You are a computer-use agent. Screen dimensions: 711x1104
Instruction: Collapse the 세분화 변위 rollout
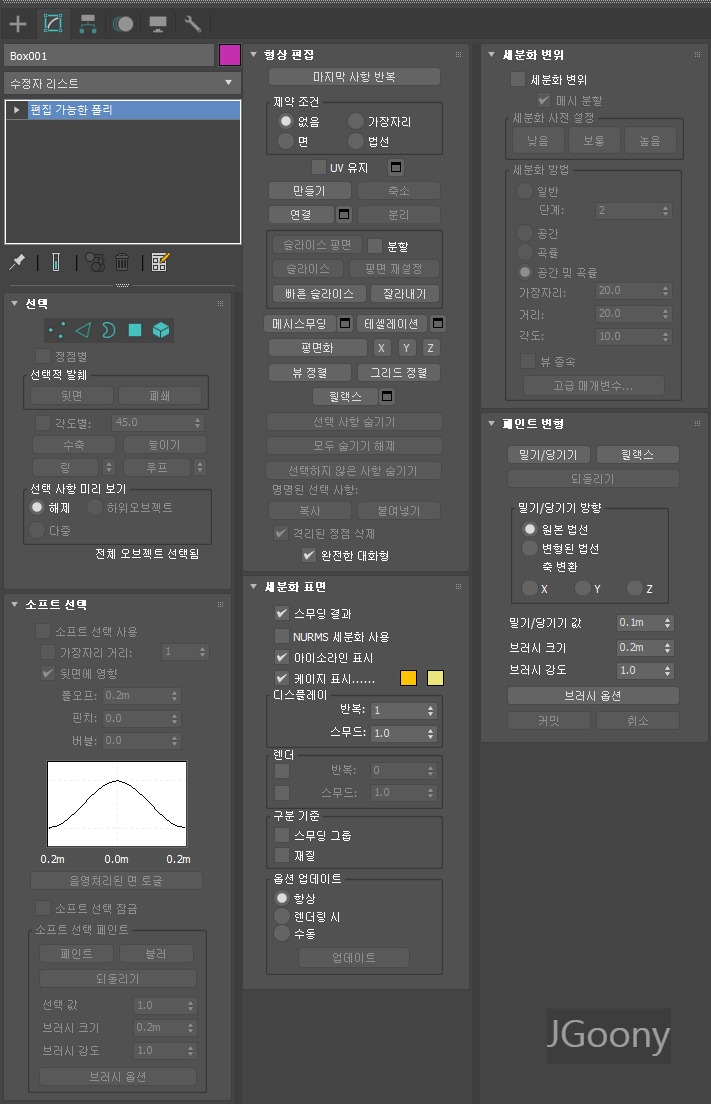(x=491, y=54)
